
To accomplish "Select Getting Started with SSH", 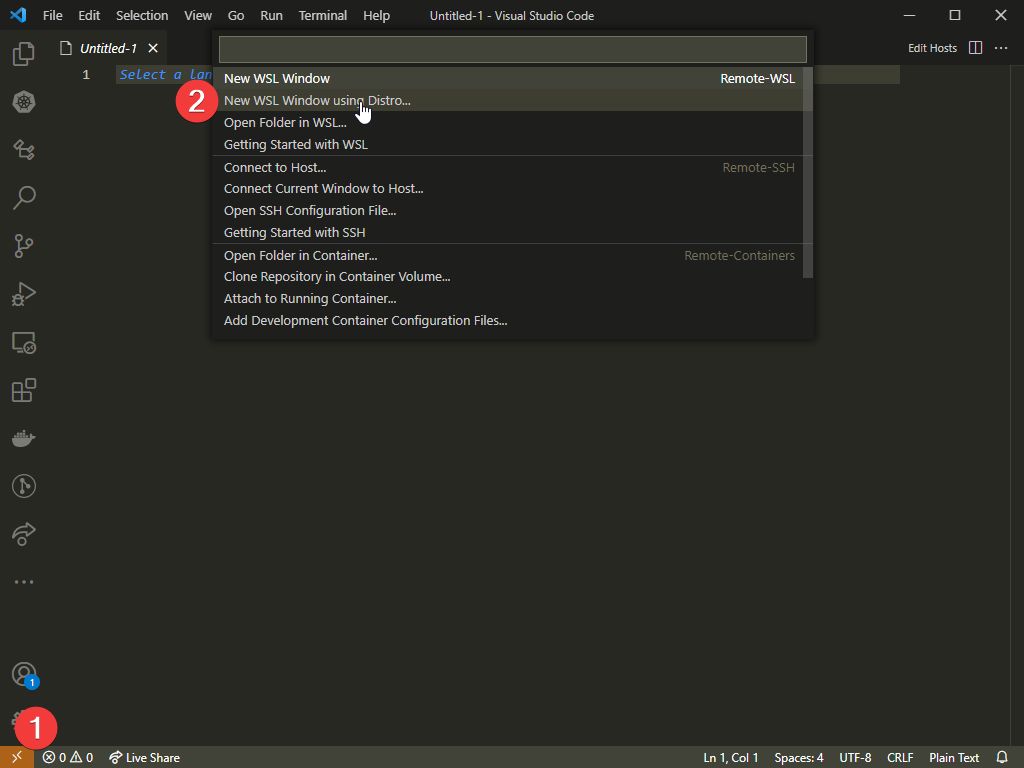I will 509,232.
